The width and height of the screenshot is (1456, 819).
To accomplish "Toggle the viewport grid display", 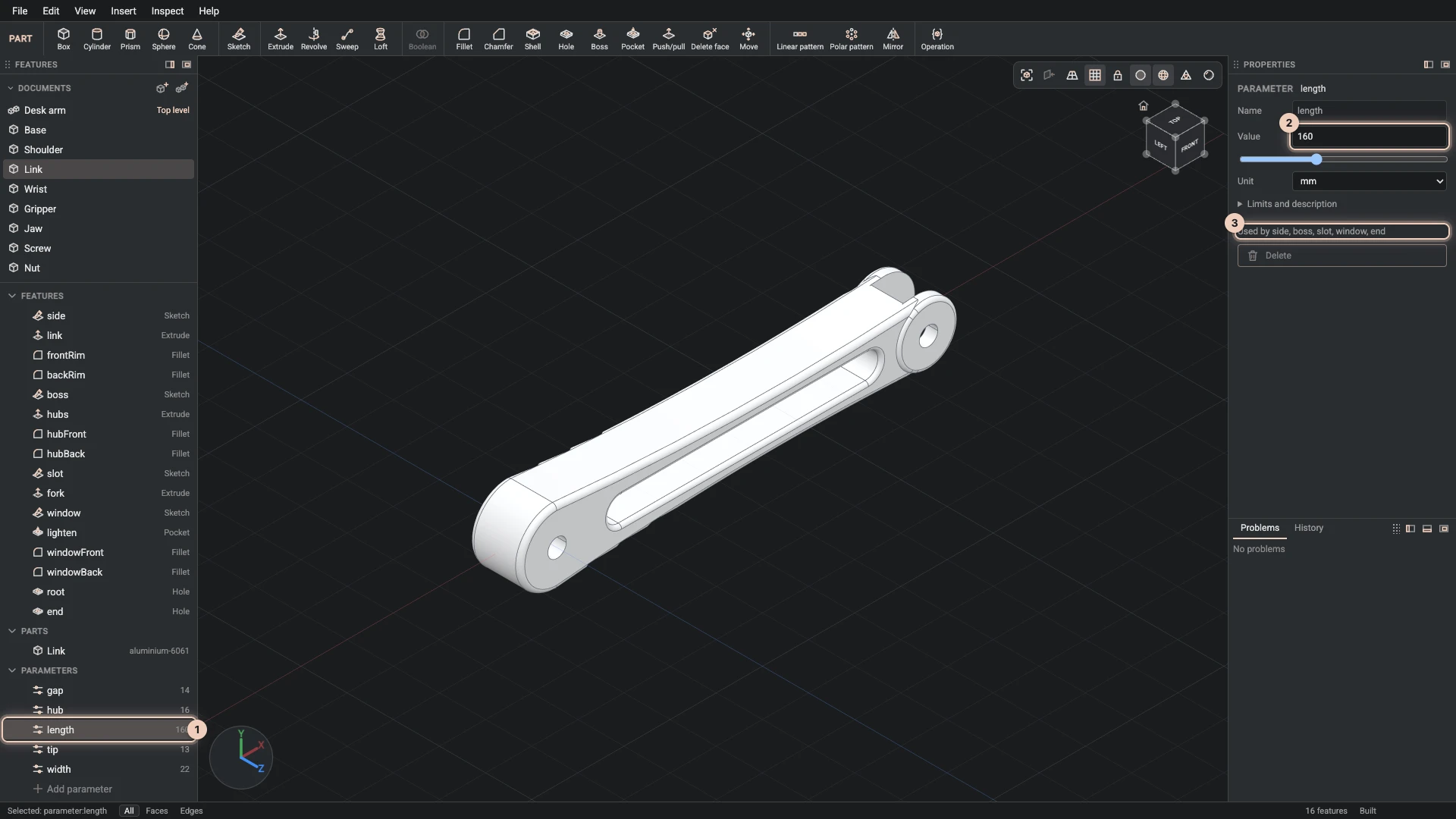I will click(x=1095, y=75).
